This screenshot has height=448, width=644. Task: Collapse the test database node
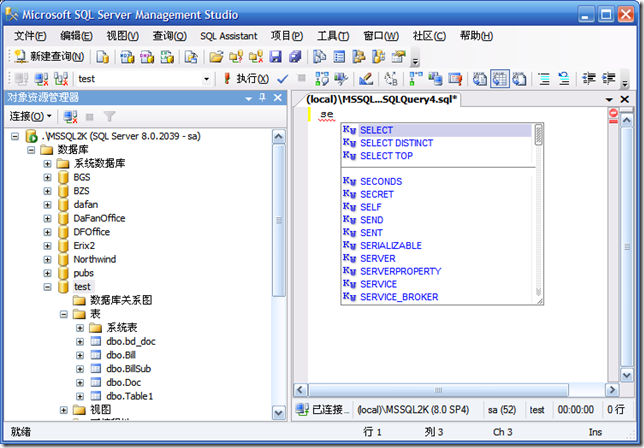(x=48, y=287)
